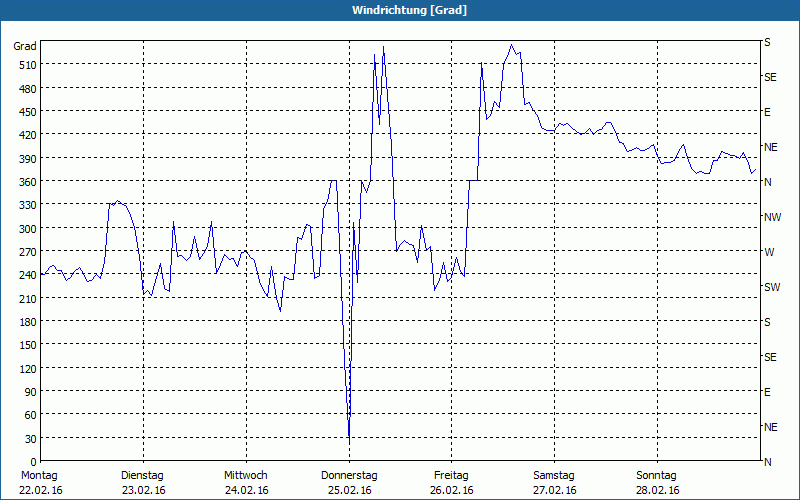Select the 30 y-axis value
Viewport: 800px width, 500px height.
(x=31, y=439)
